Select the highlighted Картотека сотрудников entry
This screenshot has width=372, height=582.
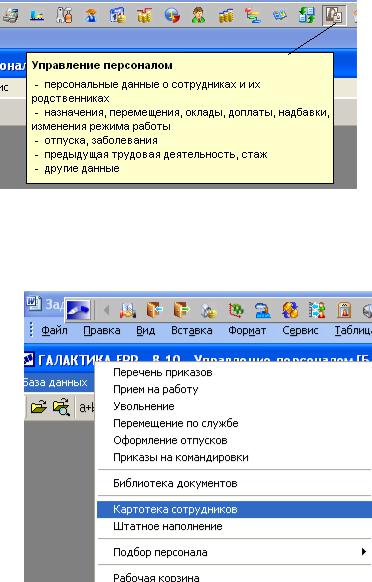[x=234, y=510]
